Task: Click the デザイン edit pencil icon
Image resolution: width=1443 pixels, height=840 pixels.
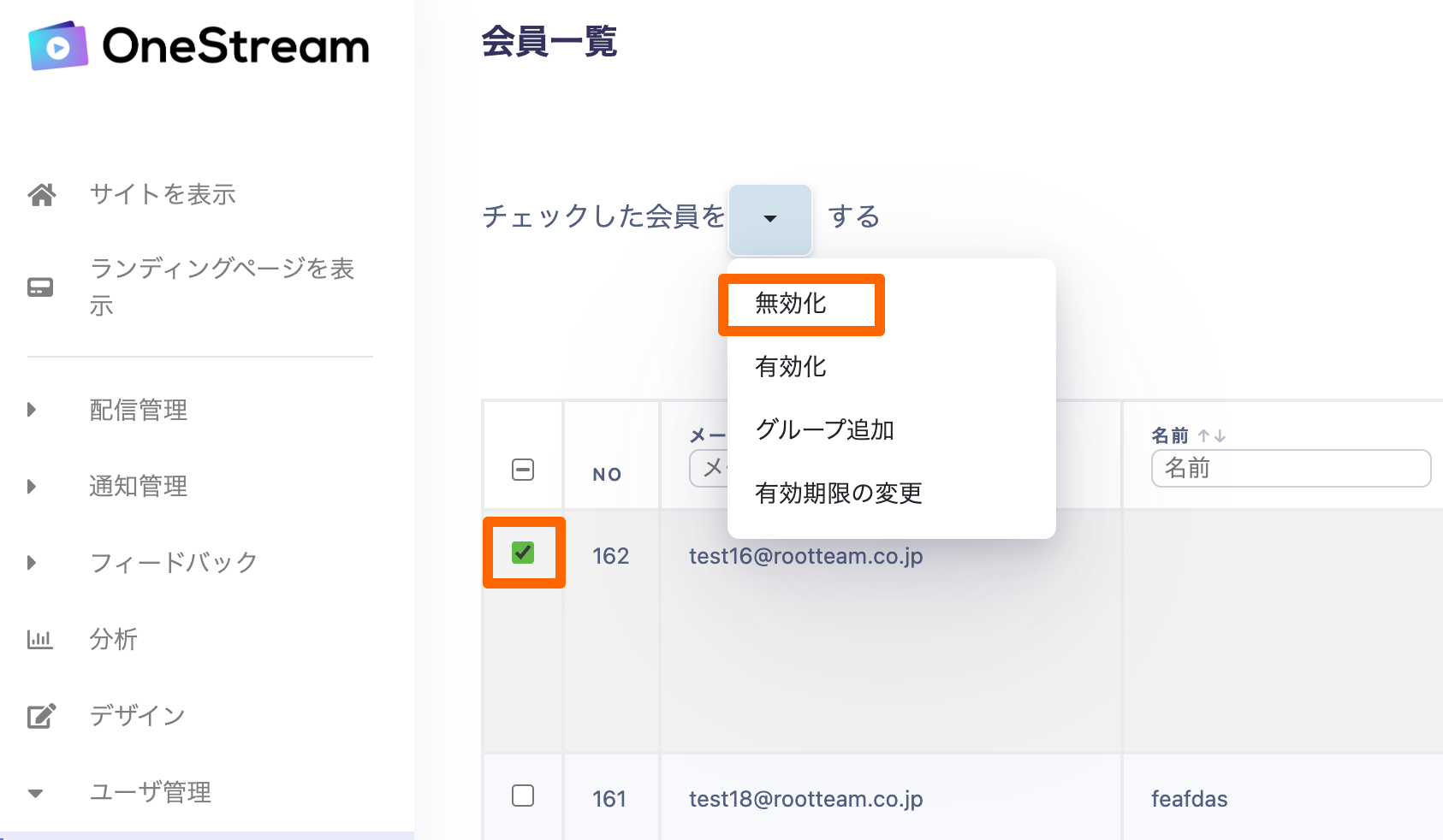Action: tap(42, 715)
